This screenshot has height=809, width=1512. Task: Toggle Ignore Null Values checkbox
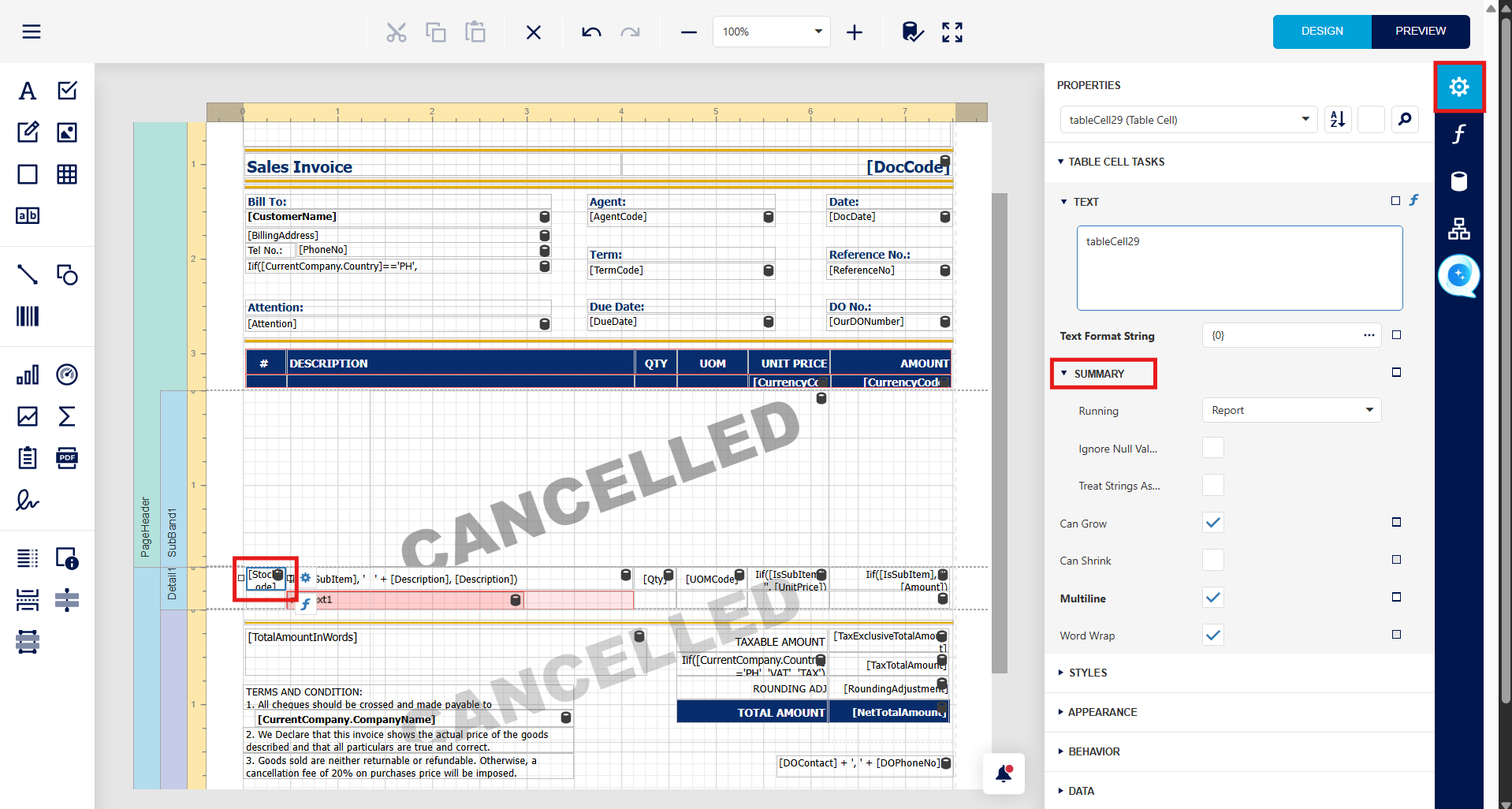1213,448
